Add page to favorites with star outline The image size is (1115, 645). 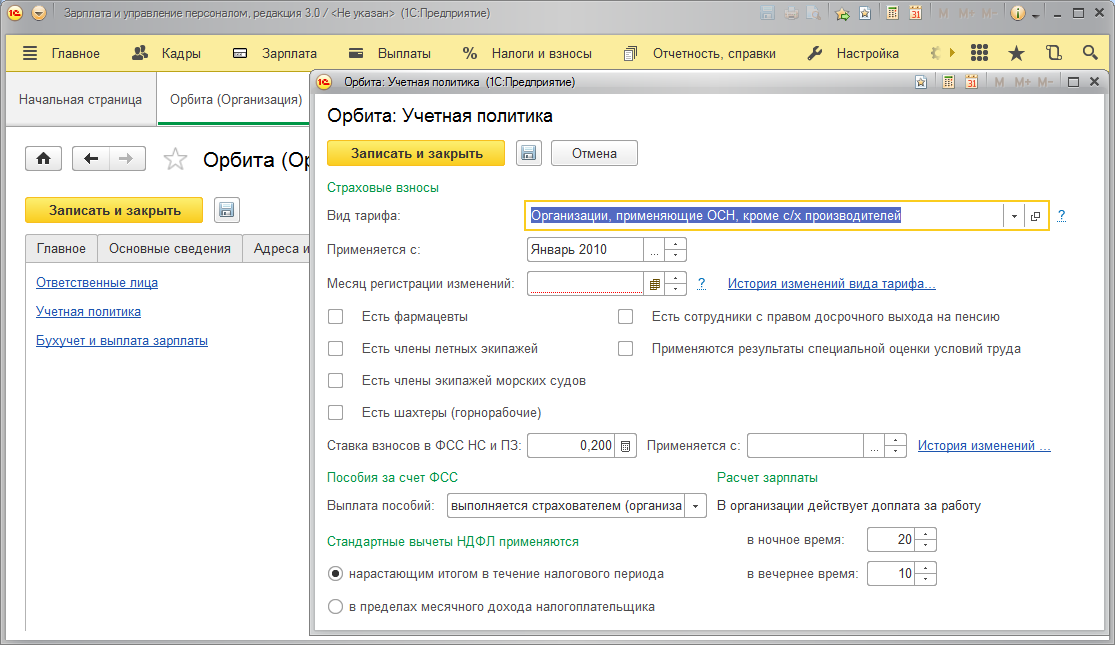pyautogui.click(x=175, y=159)
